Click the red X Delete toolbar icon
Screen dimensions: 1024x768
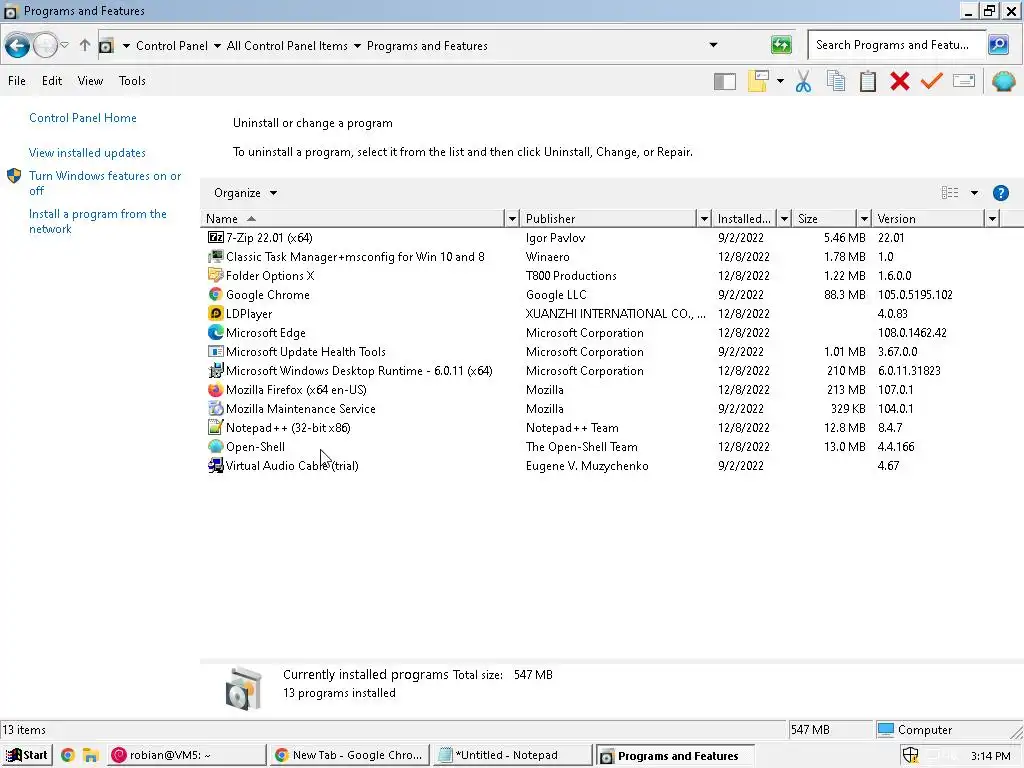tap(900, 82)
